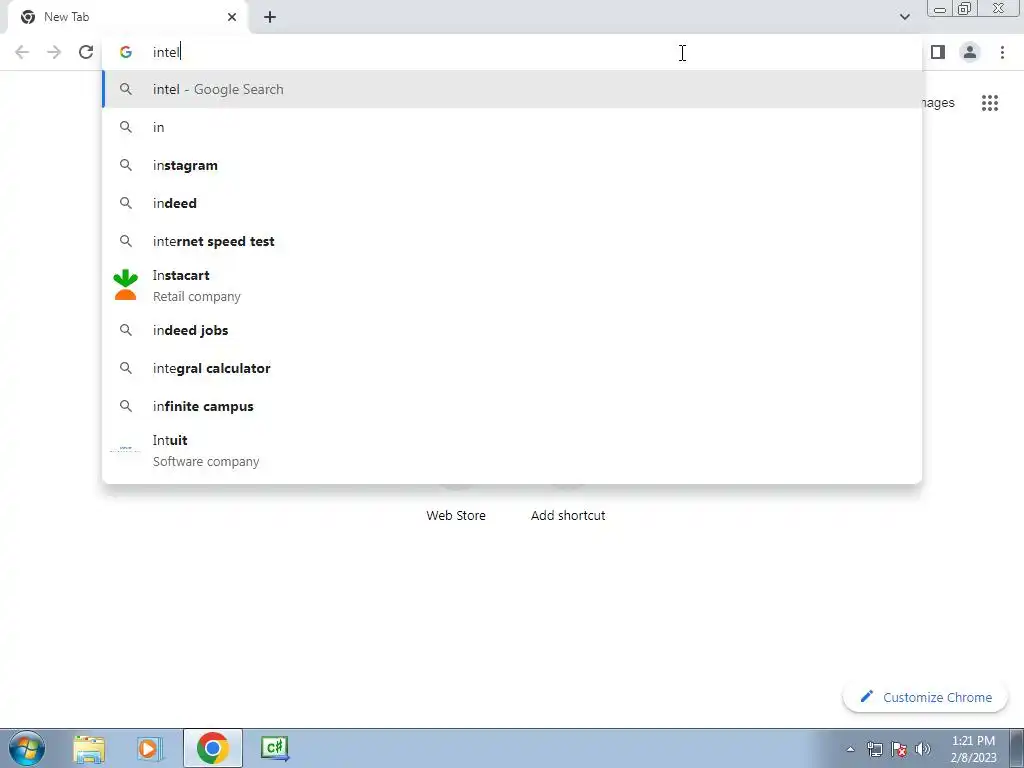Screen dimensions: 1024x768
Task: Launch Windows Media Player from taskbar
Action: [150, 748]
